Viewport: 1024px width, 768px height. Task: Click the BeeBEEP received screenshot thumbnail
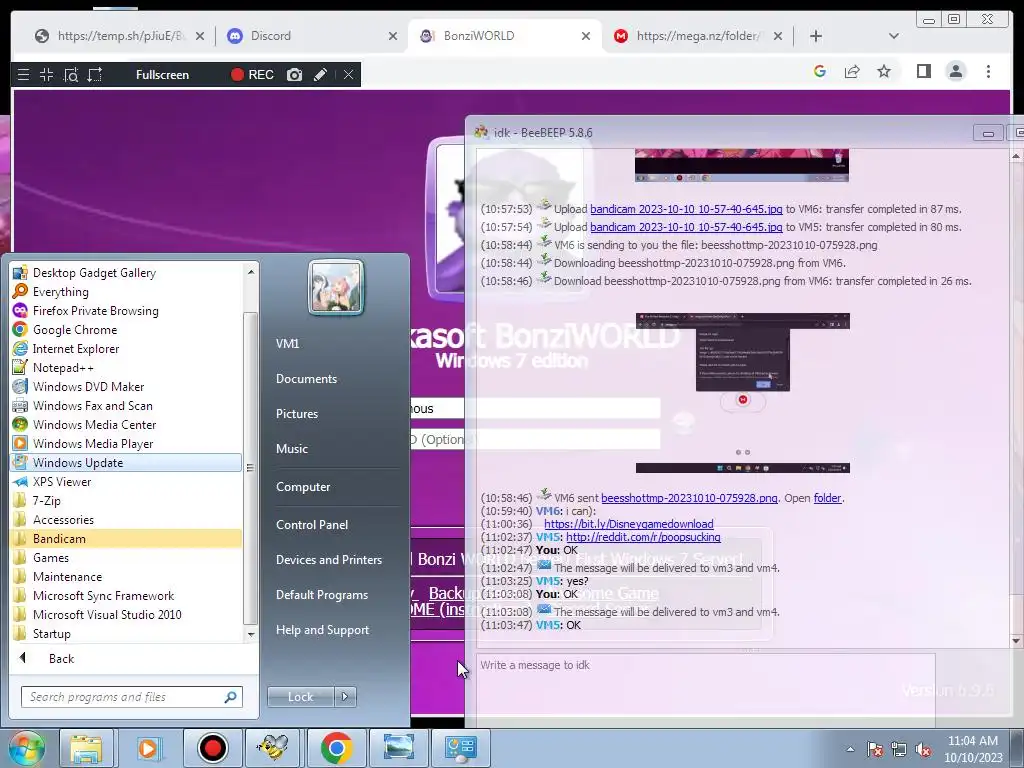pos(743,392)
